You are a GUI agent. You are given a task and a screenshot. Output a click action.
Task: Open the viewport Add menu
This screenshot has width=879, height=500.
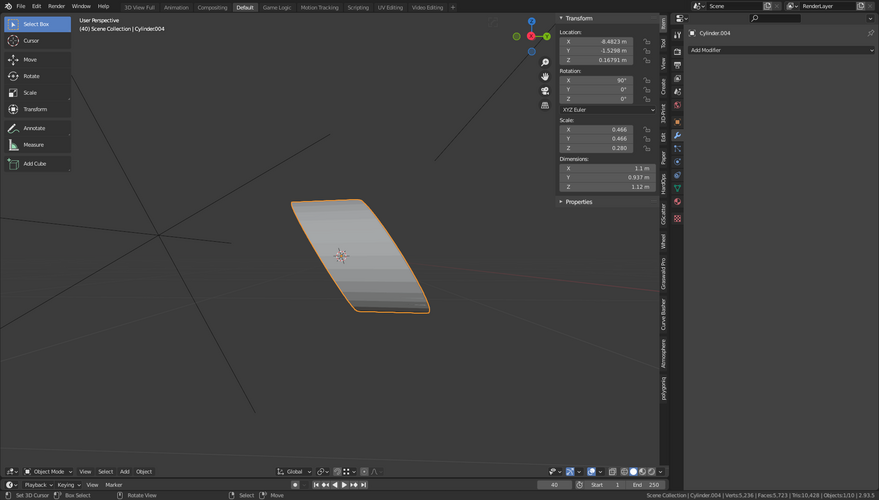[124, 471]
